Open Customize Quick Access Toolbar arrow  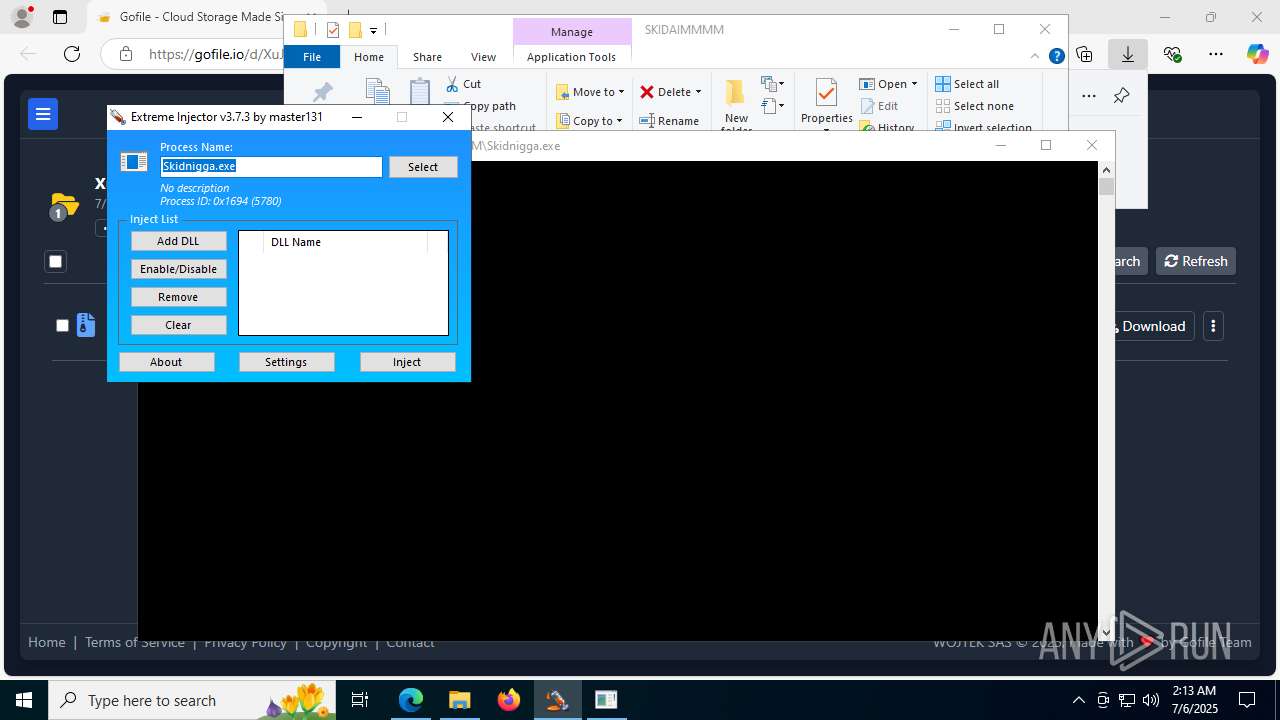tap(373, 30)
